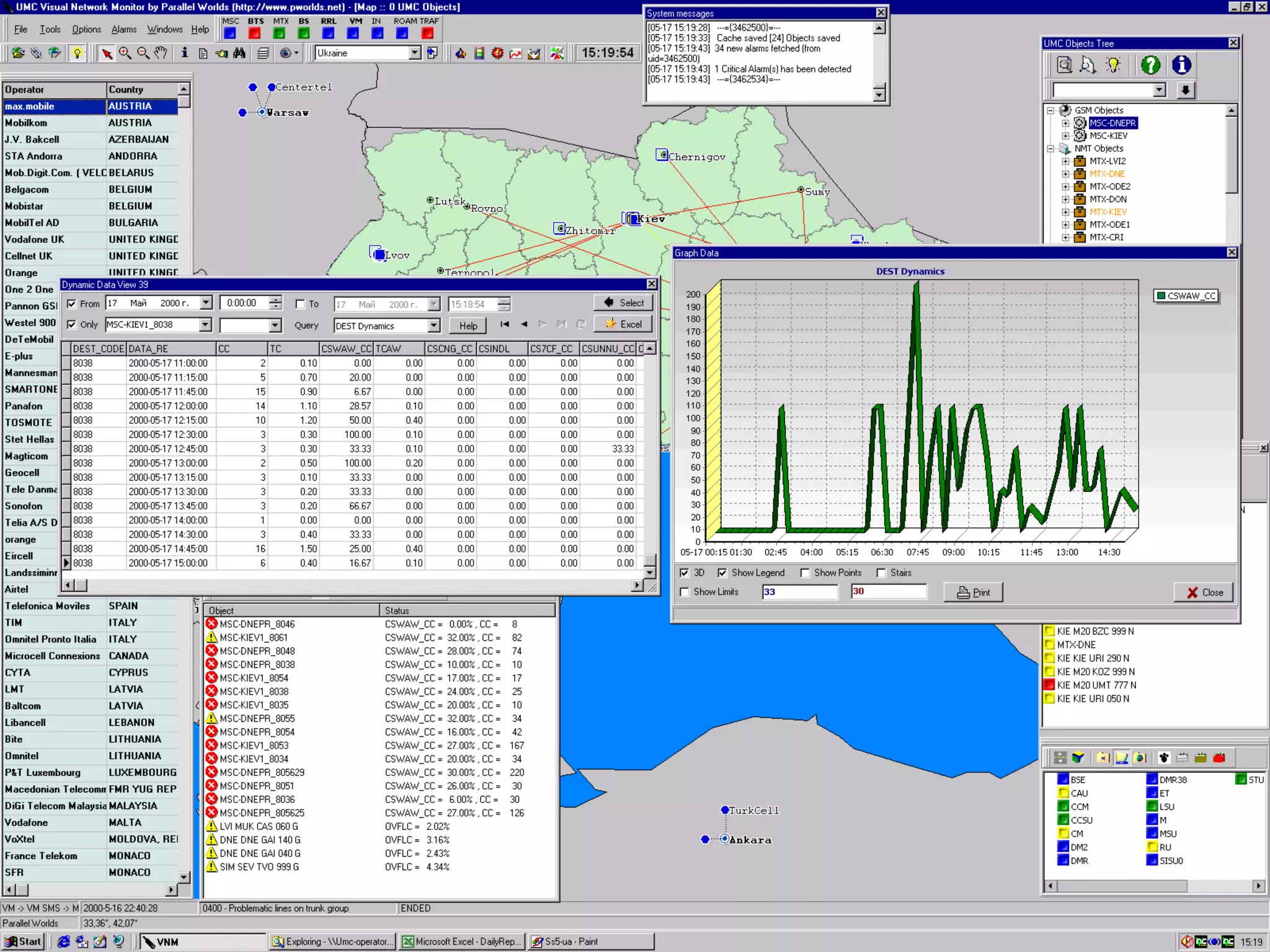
Task: Toggle the 3D checkbox in Graph Data
Action: coord(684,573)
